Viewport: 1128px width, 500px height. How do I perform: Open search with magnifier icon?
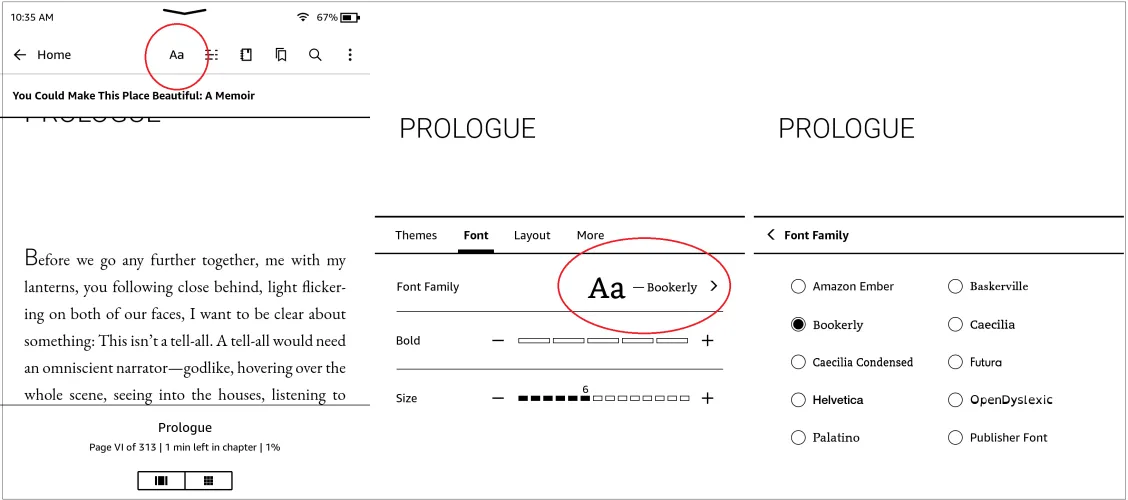click(315, 55)
